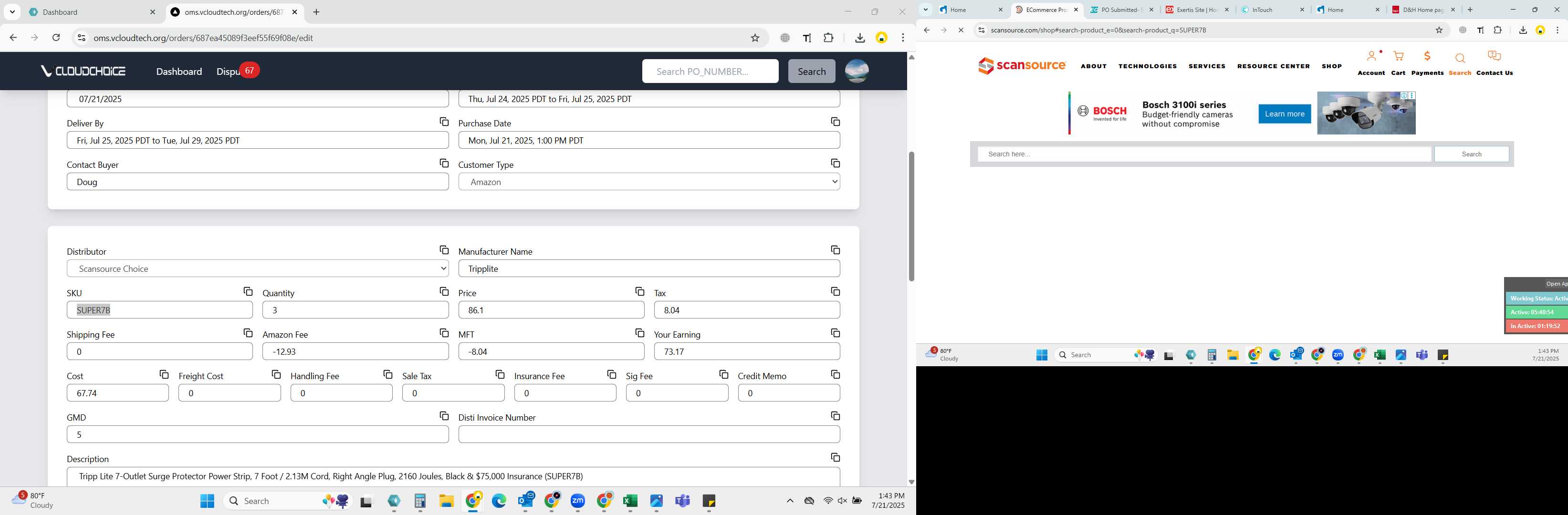Open TECHNOLOGIES menu on ScanSource
The height and width of the screenshot is (515, 1568).
click(1148, 66)
